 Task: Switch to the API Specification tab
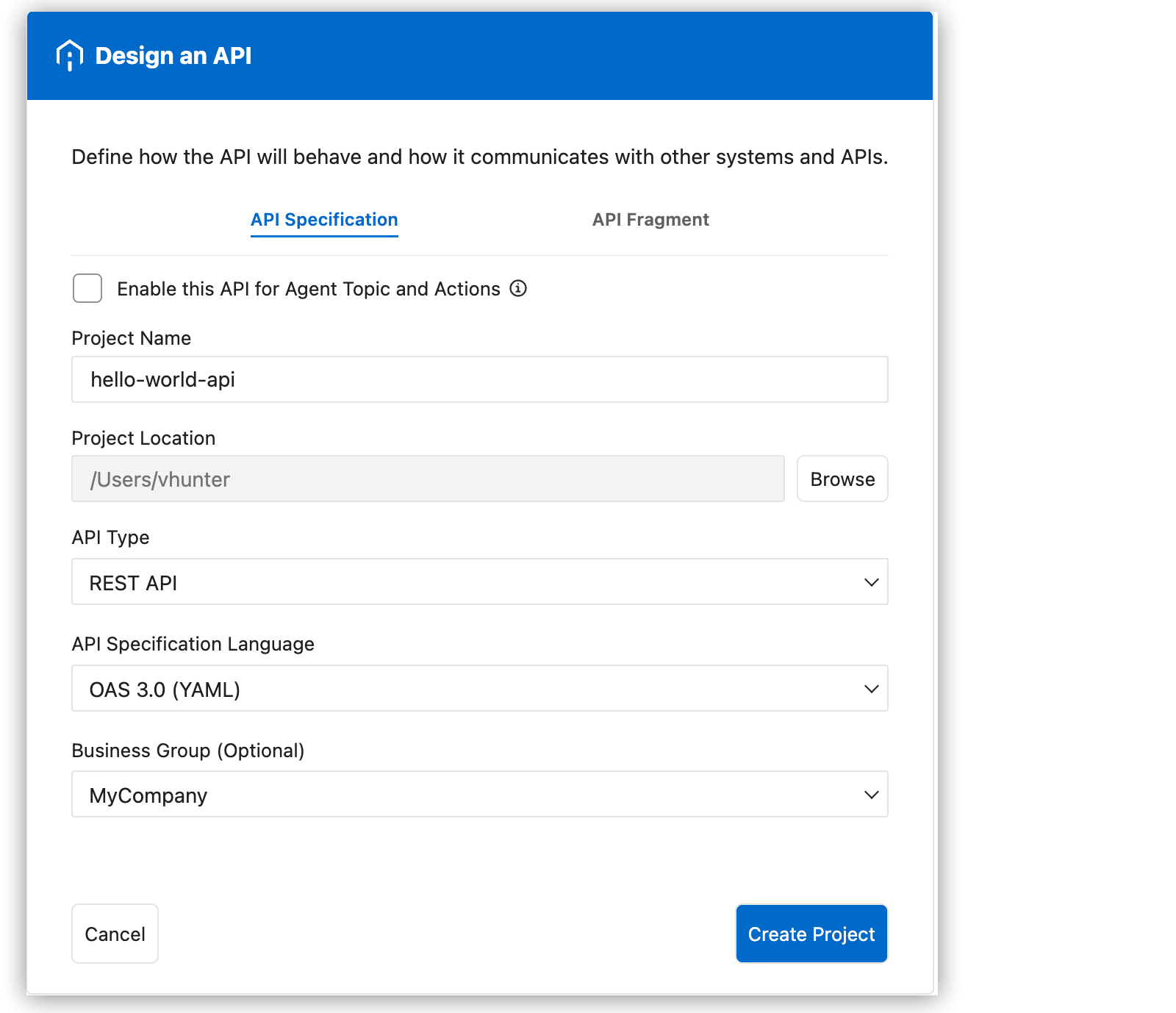click(324, 220)
